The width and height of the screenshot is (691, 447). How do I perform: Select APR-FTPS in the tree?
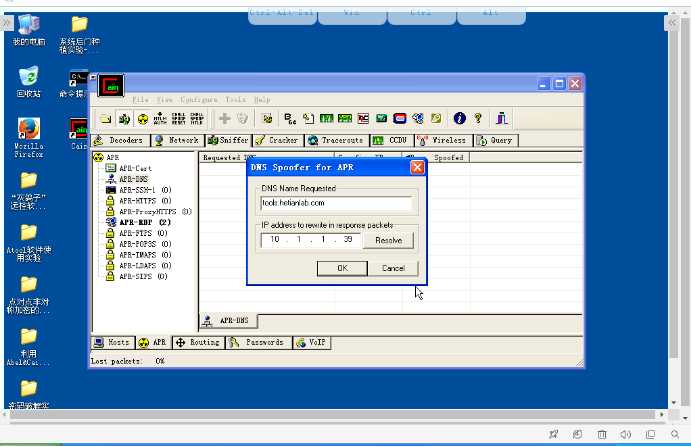(x=137, y=233)
